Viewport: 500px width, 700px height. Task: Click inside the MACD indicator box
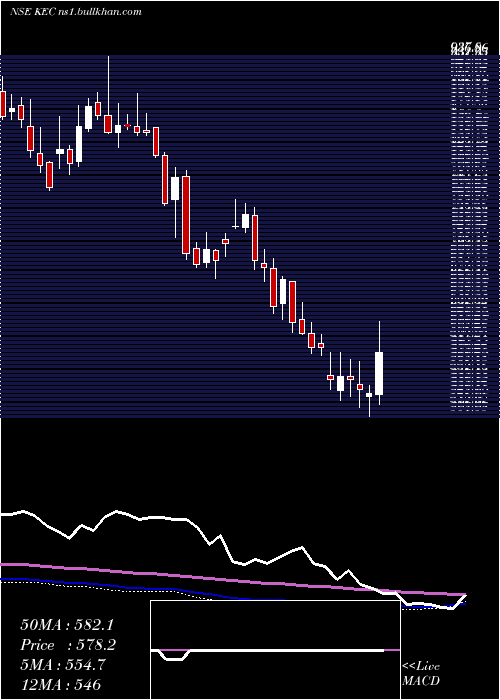275,650
